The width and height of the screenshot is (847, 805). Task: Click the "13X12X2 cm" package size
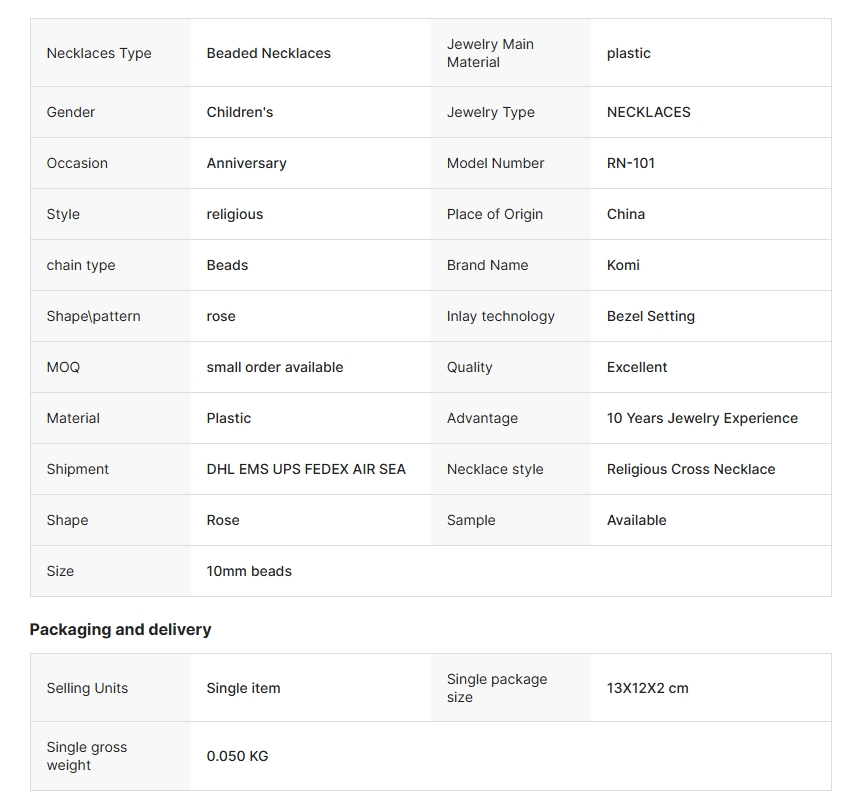click(x=647, y=688)
